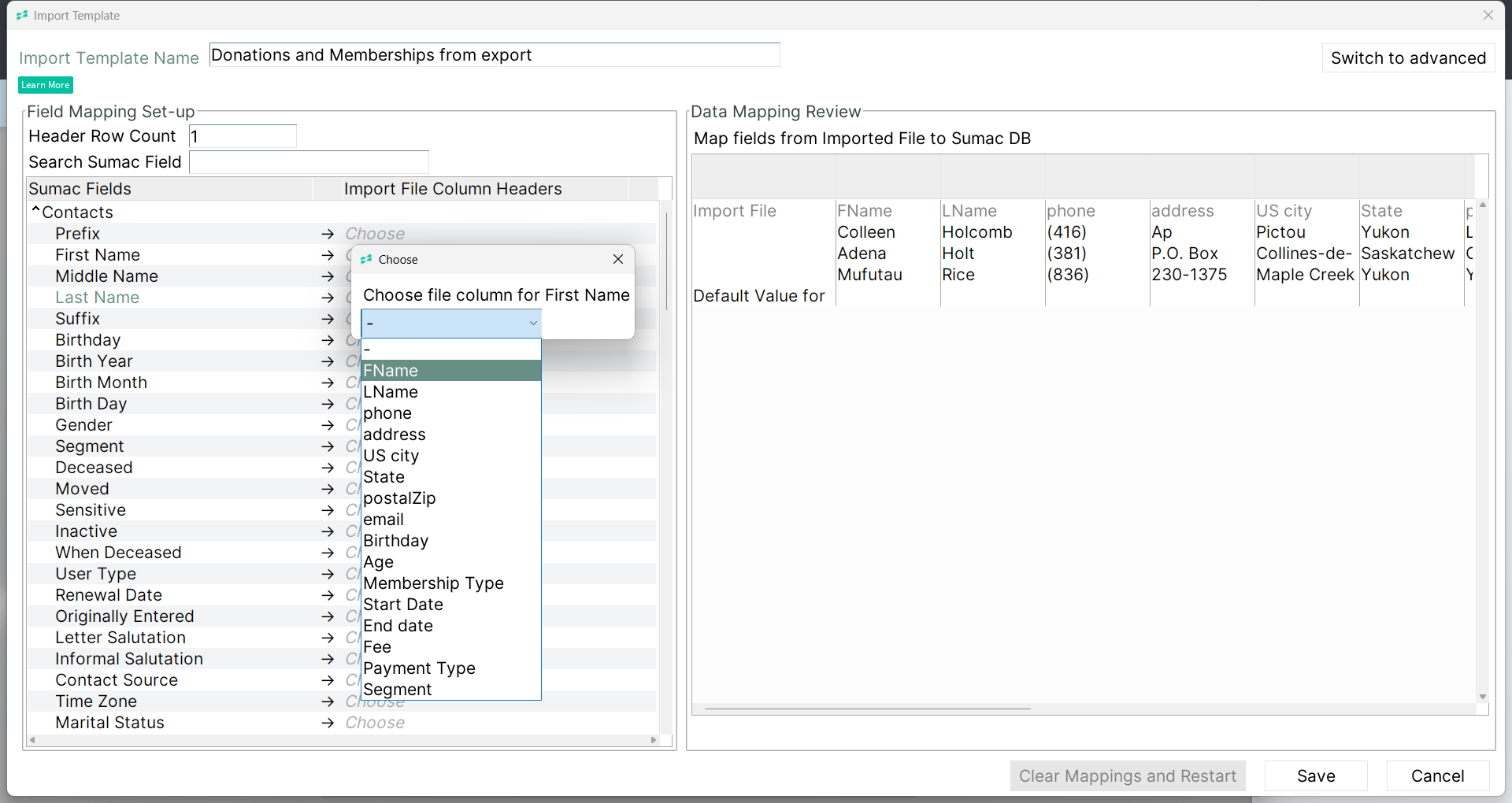The width and height of the screenshot is (1512, 803).
Task: Click the Marital Status row arrow icon
Action: [328, 723]
